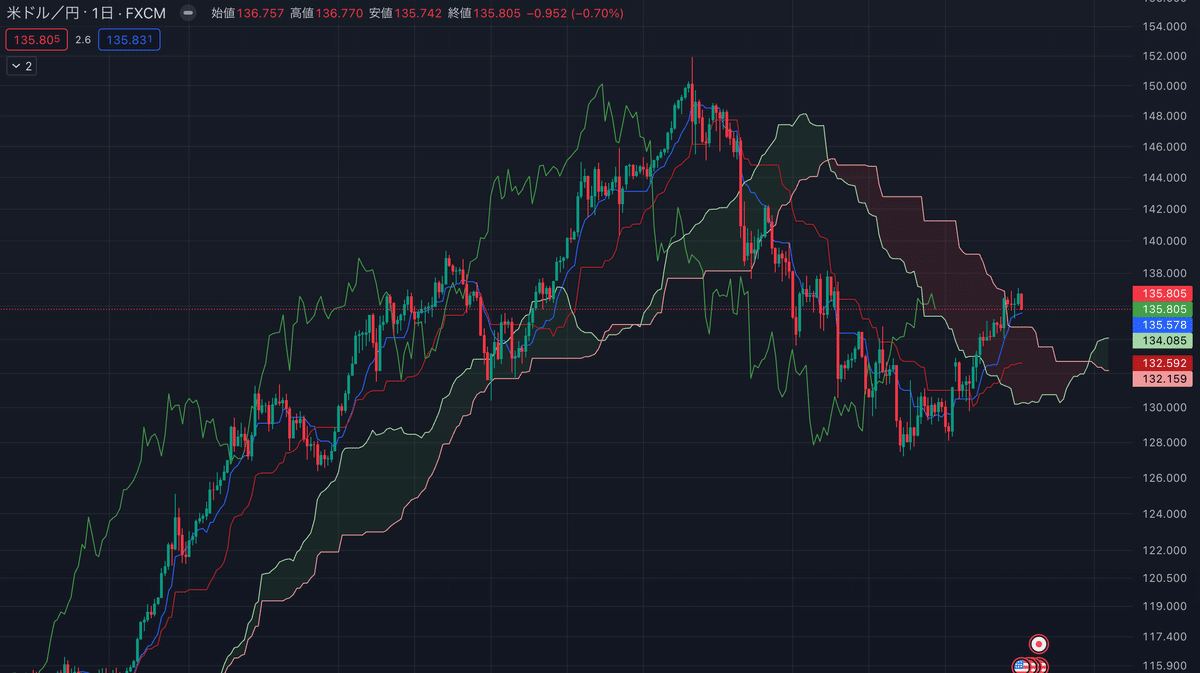This screenshot has height=673, width=1200.
Task: Click 120.500 on the price axis
Action: [x=1166, y=578]
